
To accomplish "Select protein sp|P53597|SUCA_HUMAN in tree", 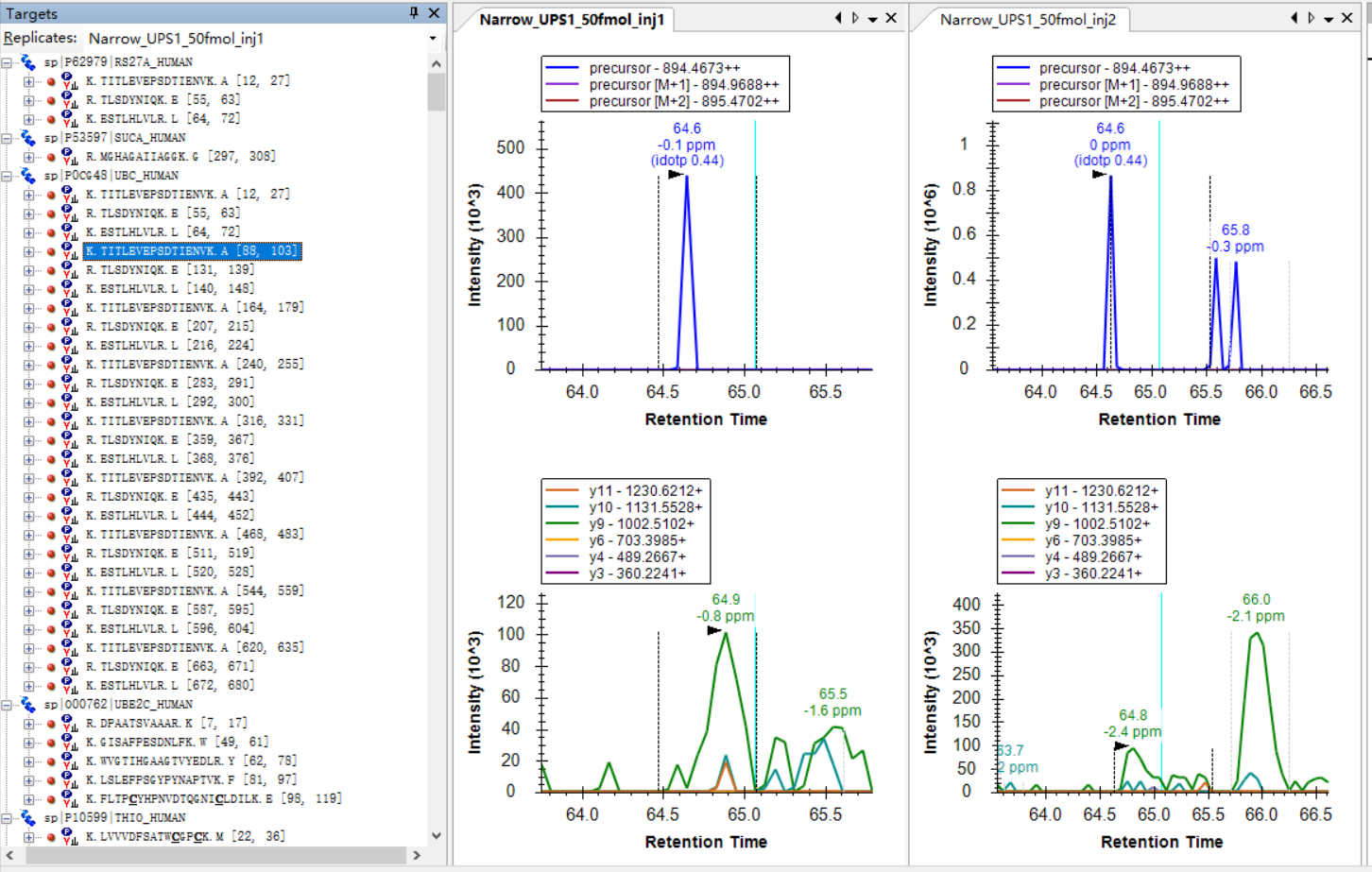I will click(114, 138).
